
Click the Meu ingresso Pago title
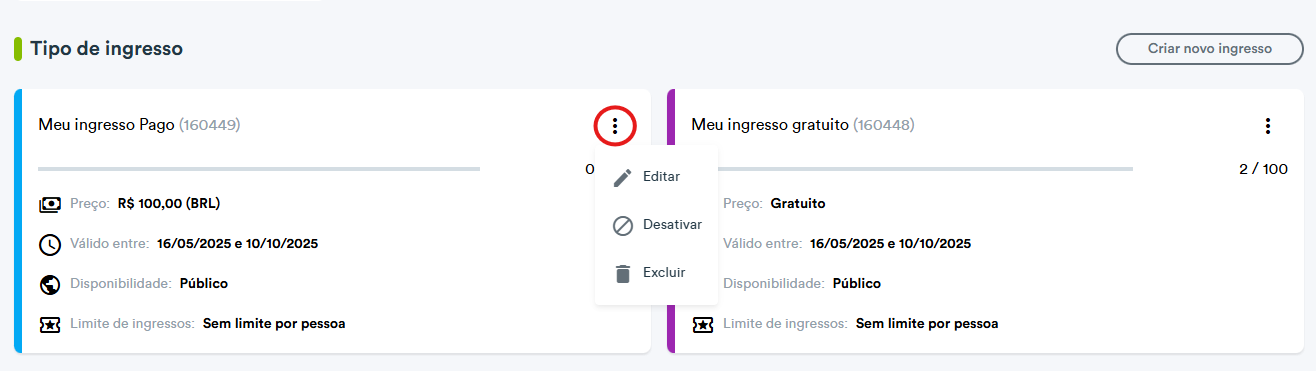[107, 125]
